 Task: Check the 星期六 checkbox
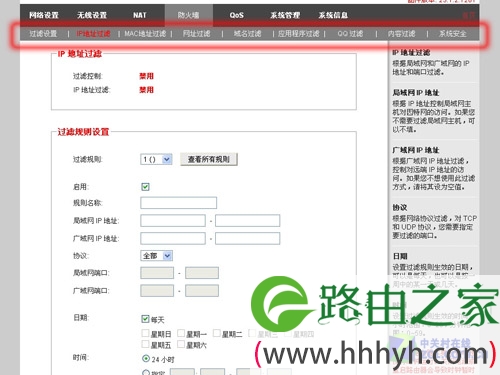(181, 344)
